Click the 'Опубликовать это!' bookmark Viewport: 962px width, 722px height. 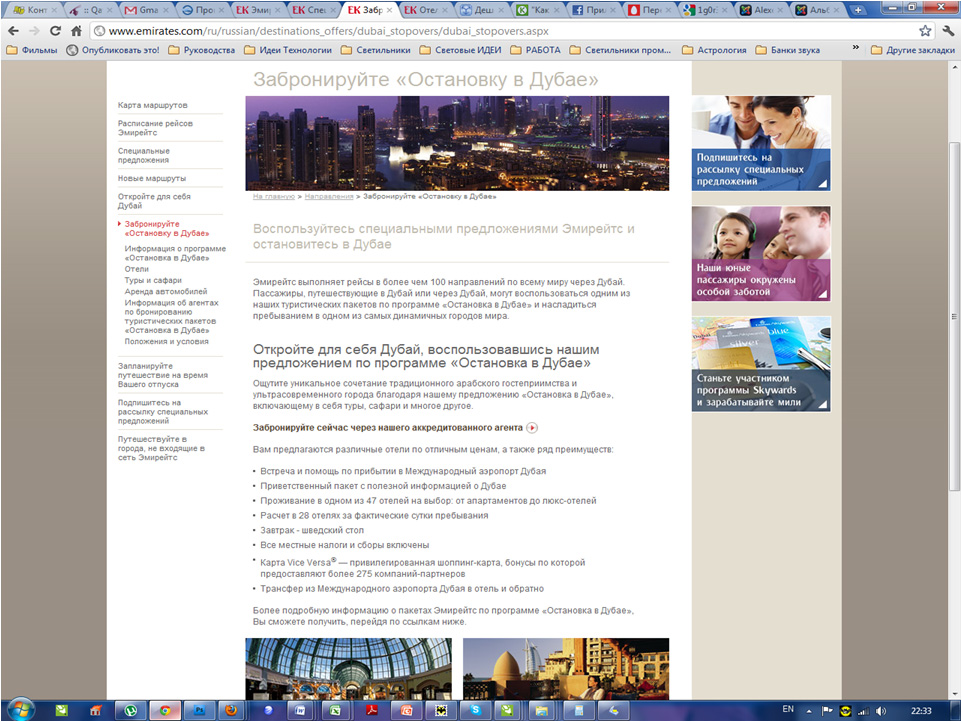[113, 50]
